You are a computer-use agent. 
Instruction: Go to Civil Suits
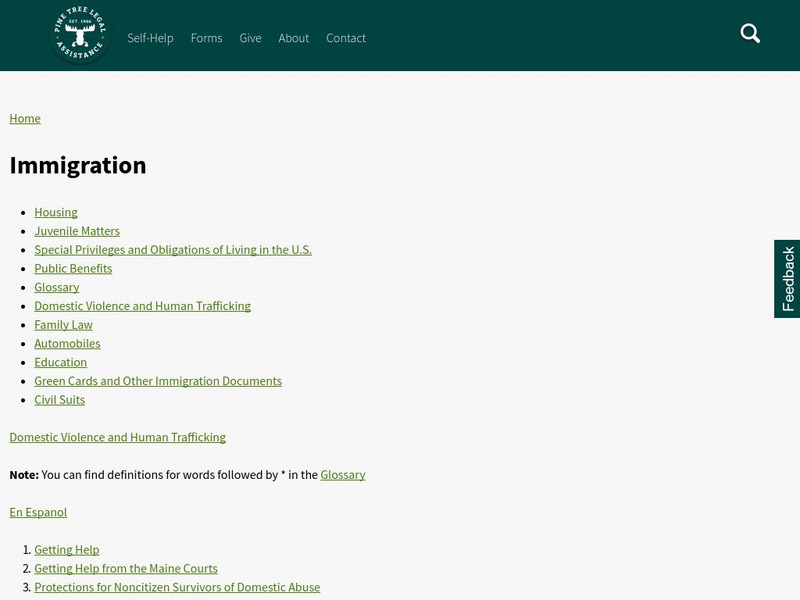[x=60, y=400]
